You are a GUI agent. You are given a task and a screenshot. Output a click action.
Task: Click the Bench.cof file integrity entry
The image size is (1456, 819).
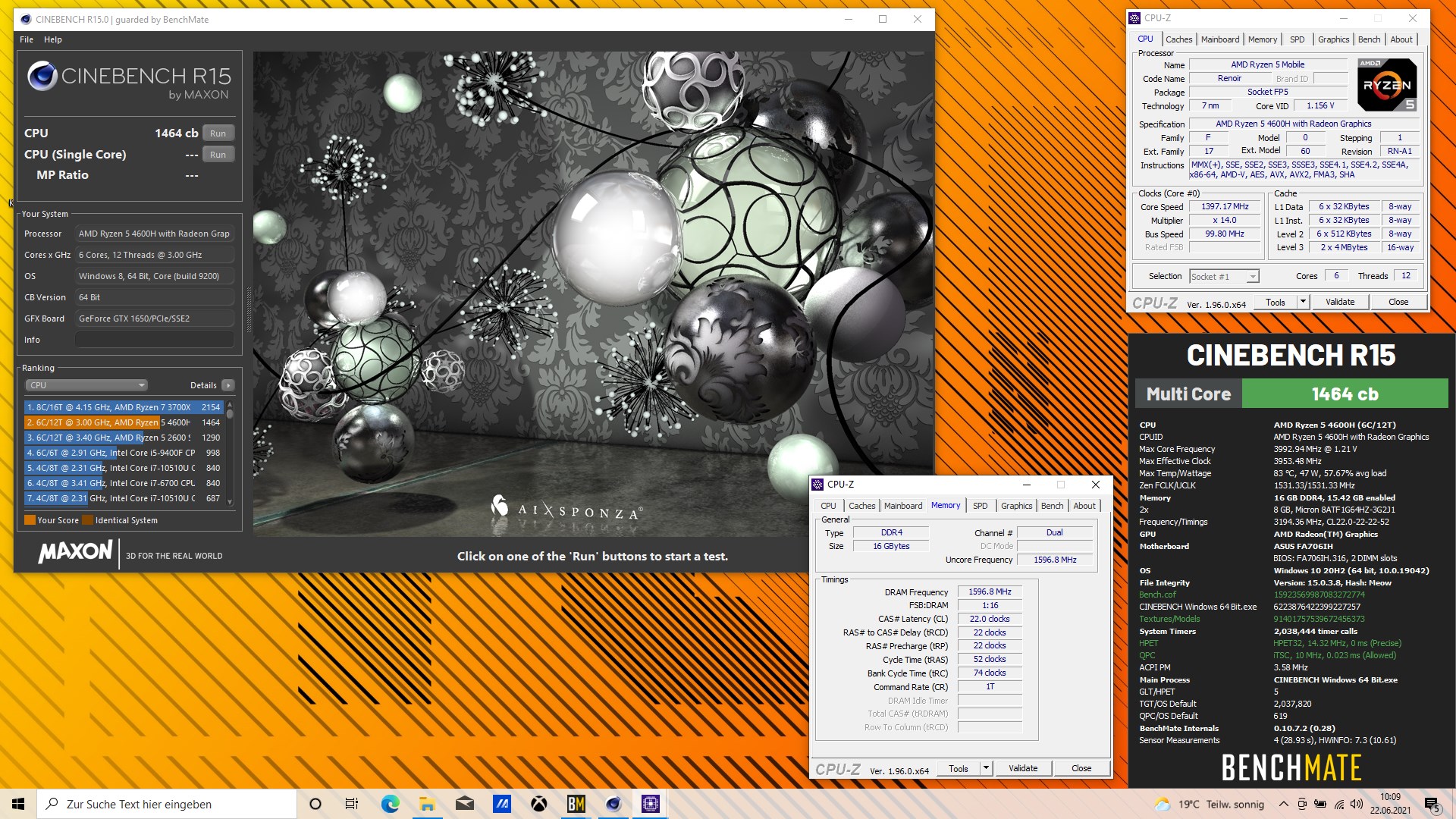pyautogui.click(x=1157, y=595)
